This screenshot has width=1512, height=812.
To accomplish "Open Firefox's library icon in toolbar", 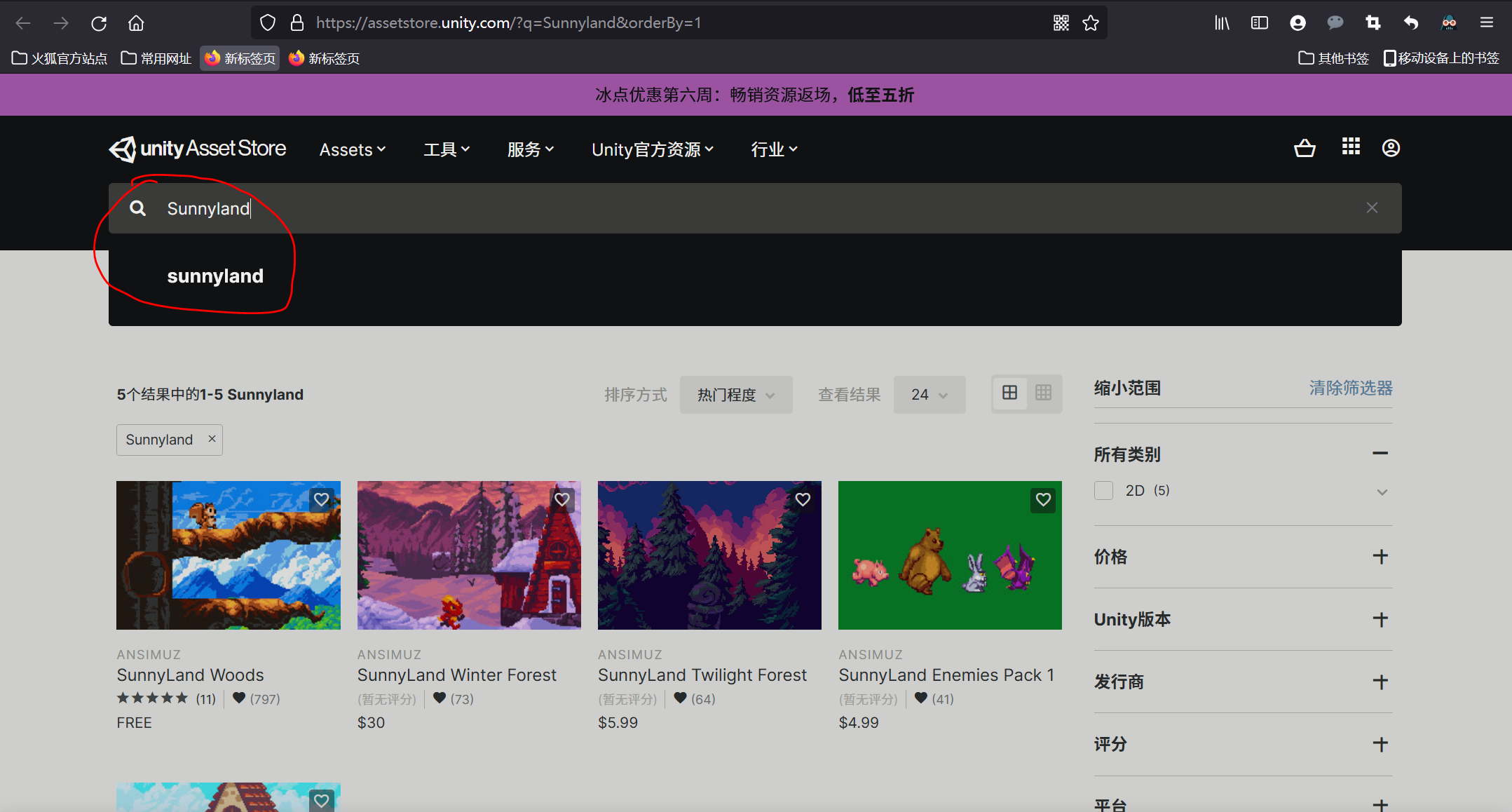I will click(x=1222, y=22).
